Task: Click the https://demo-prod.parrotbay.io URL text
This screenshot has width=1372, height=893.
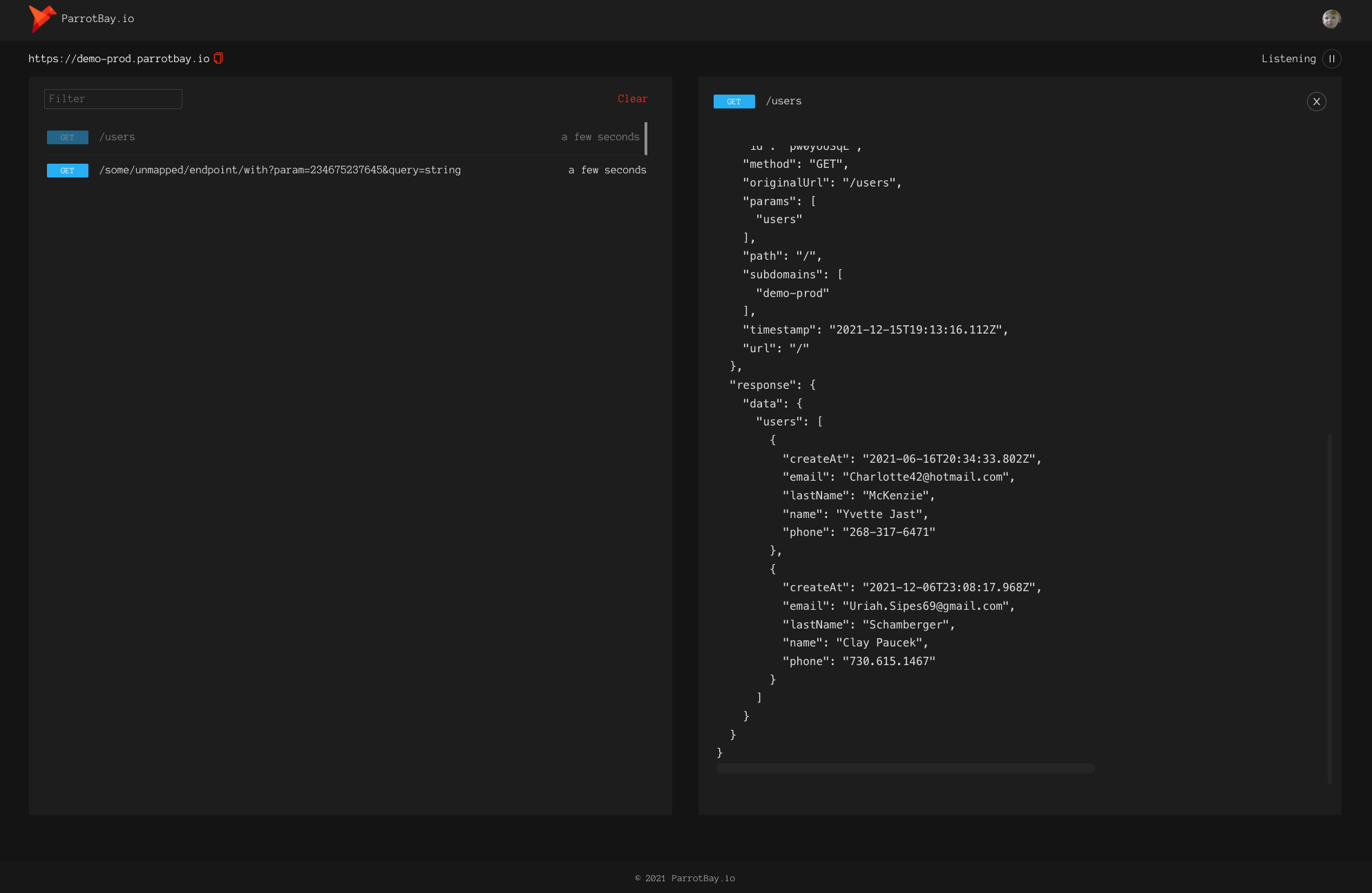Action: (119, 59)
